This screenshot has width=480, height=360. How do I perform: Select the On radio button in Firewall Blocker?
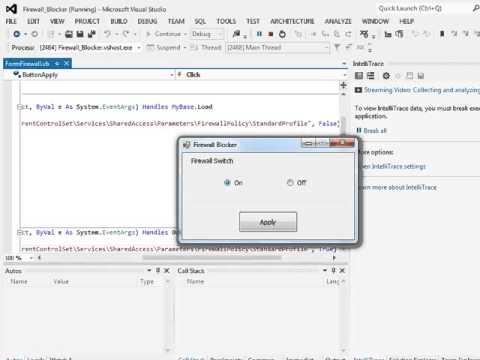[234, 183]
